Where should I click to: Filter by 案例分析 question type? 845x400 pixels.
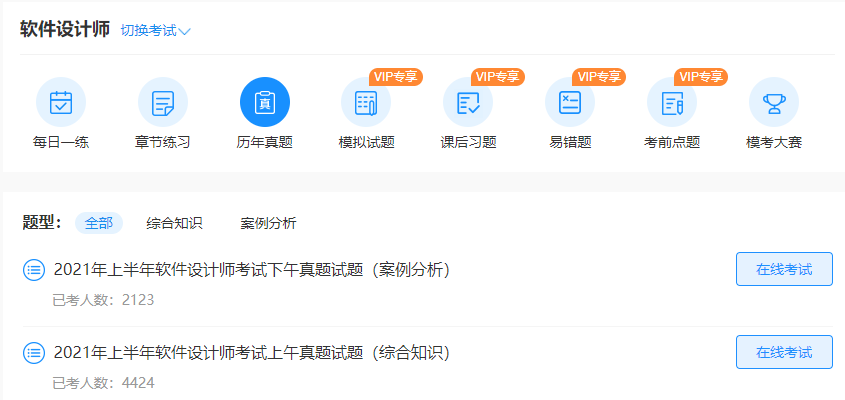(x=268, y=223)
